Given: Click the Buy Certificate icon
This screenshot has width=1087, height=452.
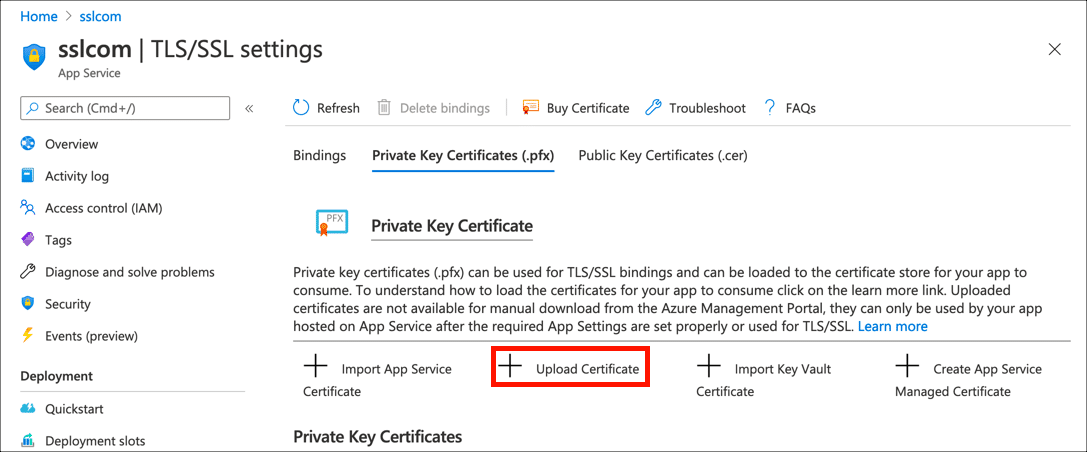Looking at the screenshot, I should coord(531,108).
